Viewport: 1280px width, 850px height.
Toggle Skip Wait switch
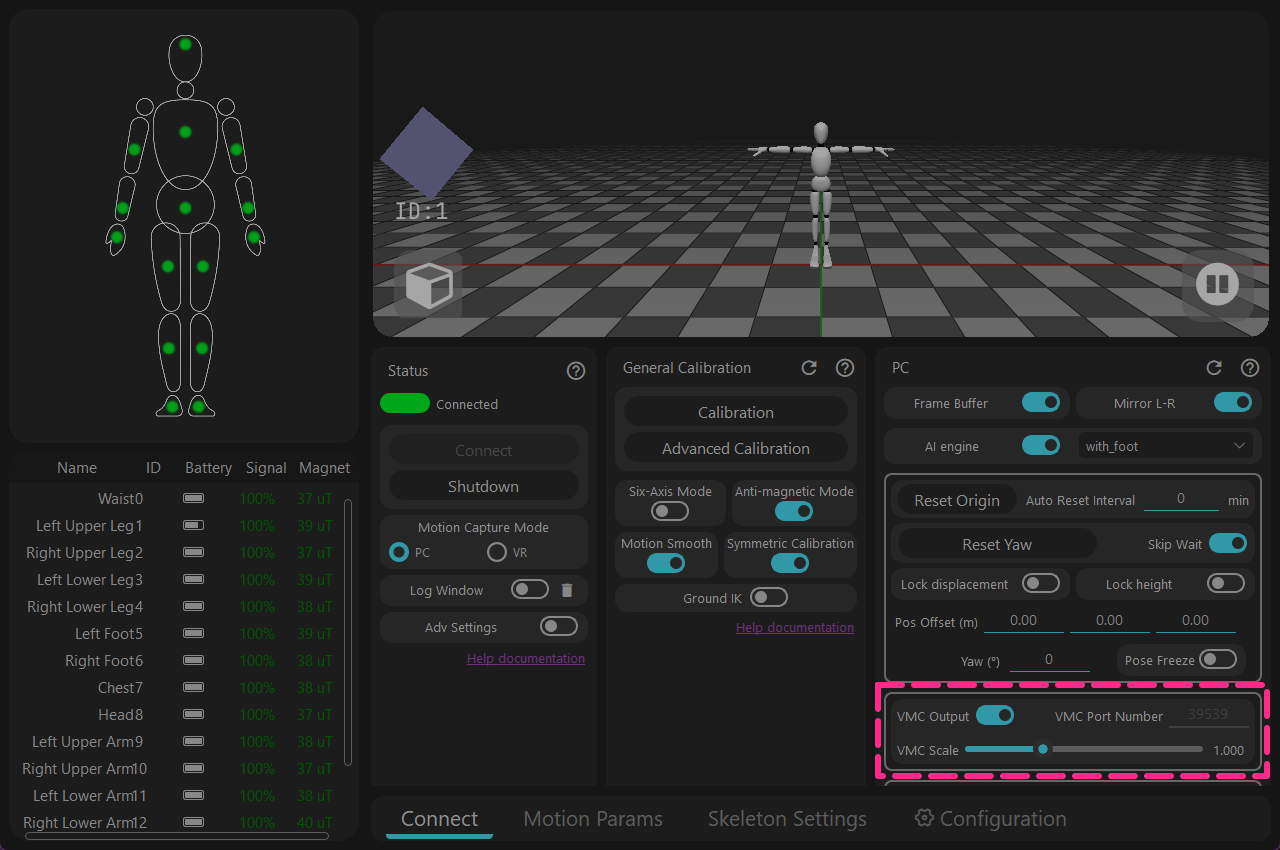[1228, 544]
